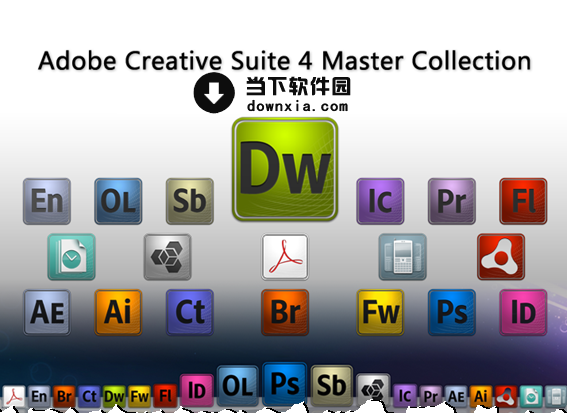
Task: Click Acrobat icon in the bottom dock
Action: [x=14, y=397]
